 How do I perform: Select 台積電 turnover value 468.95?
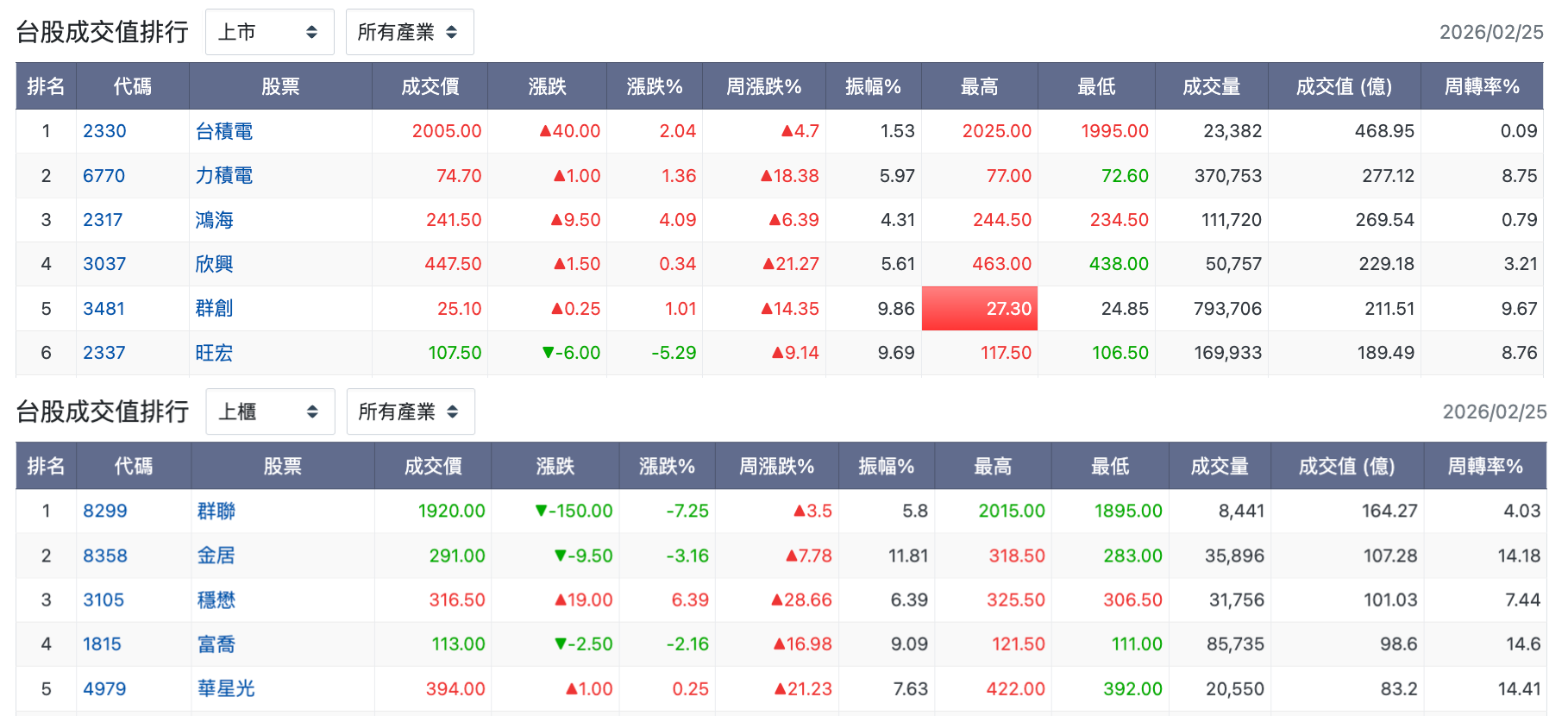coord(1384,131)
